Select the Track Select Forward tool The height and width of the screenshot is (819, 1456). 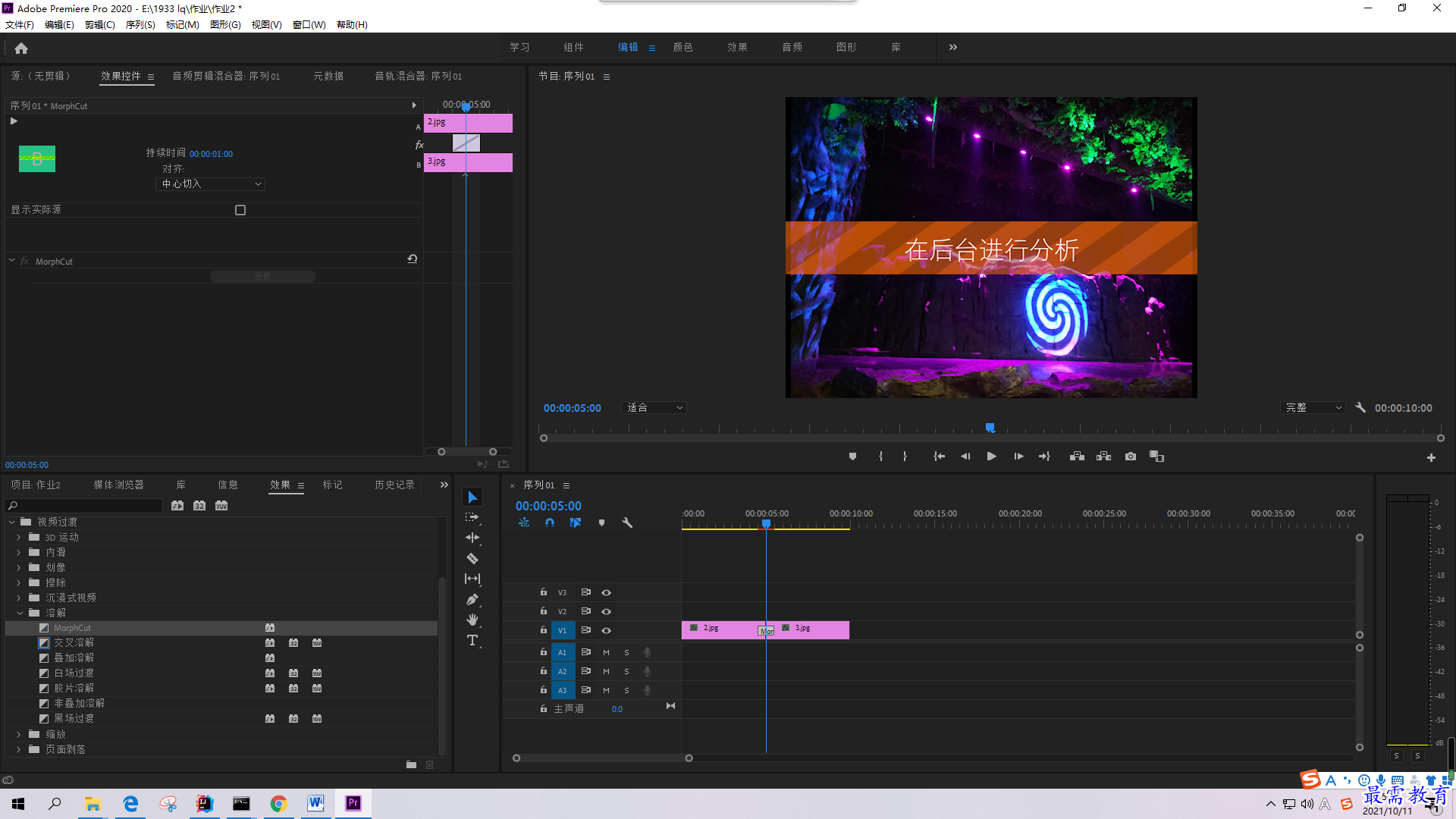[472, 517]
